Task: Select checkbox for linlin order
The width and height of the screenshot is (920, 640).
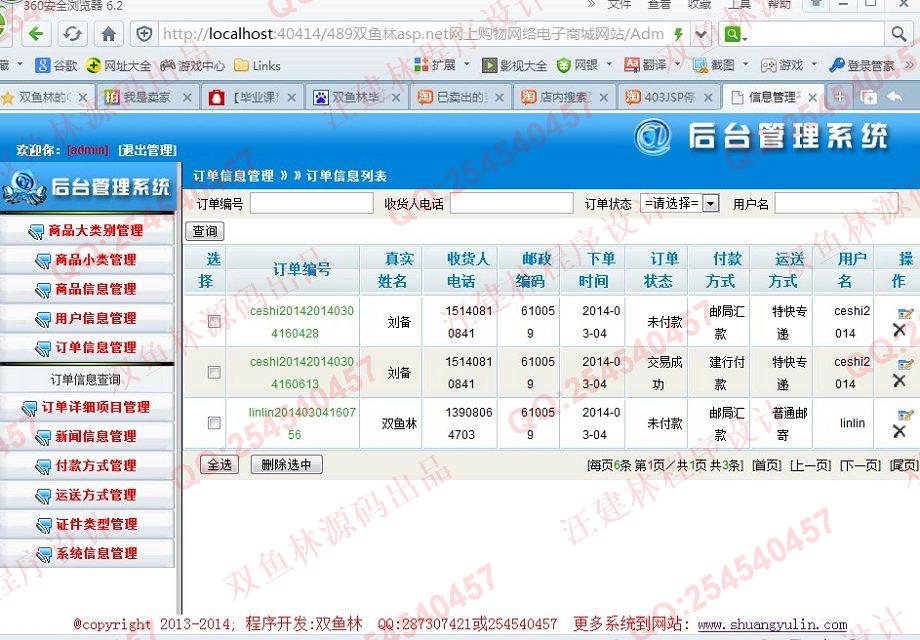Action: [214, 423]
